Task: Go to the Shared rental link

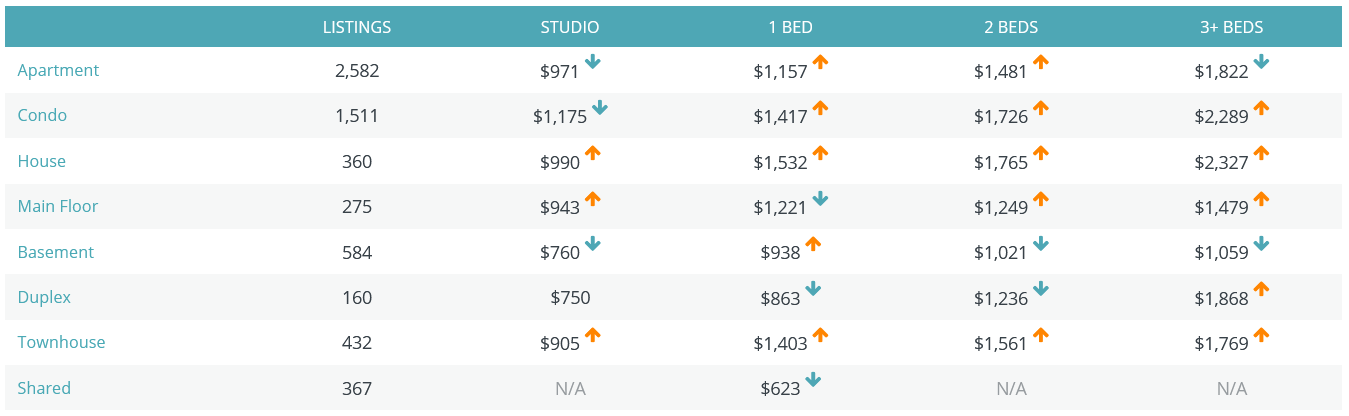Action: tap(44, 388)
